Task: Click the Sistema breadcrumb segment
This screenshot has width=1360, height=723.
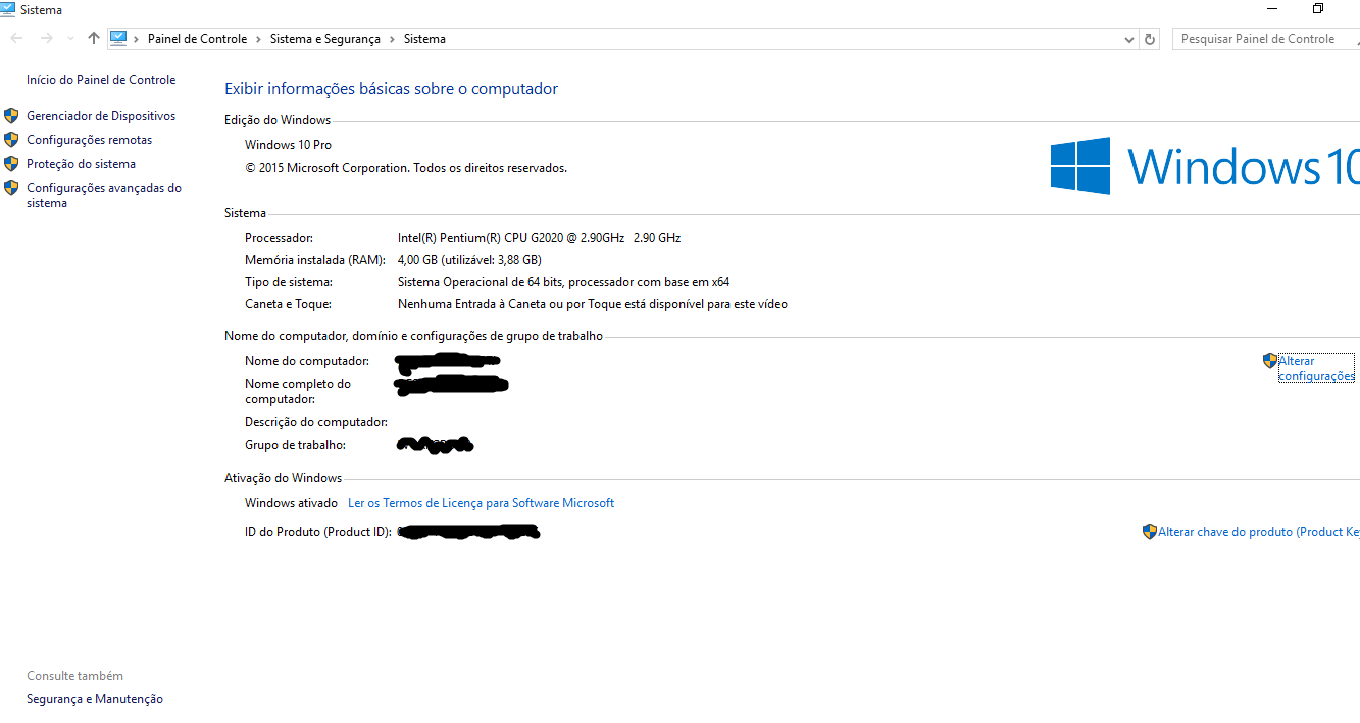Action: click(425, 39)
